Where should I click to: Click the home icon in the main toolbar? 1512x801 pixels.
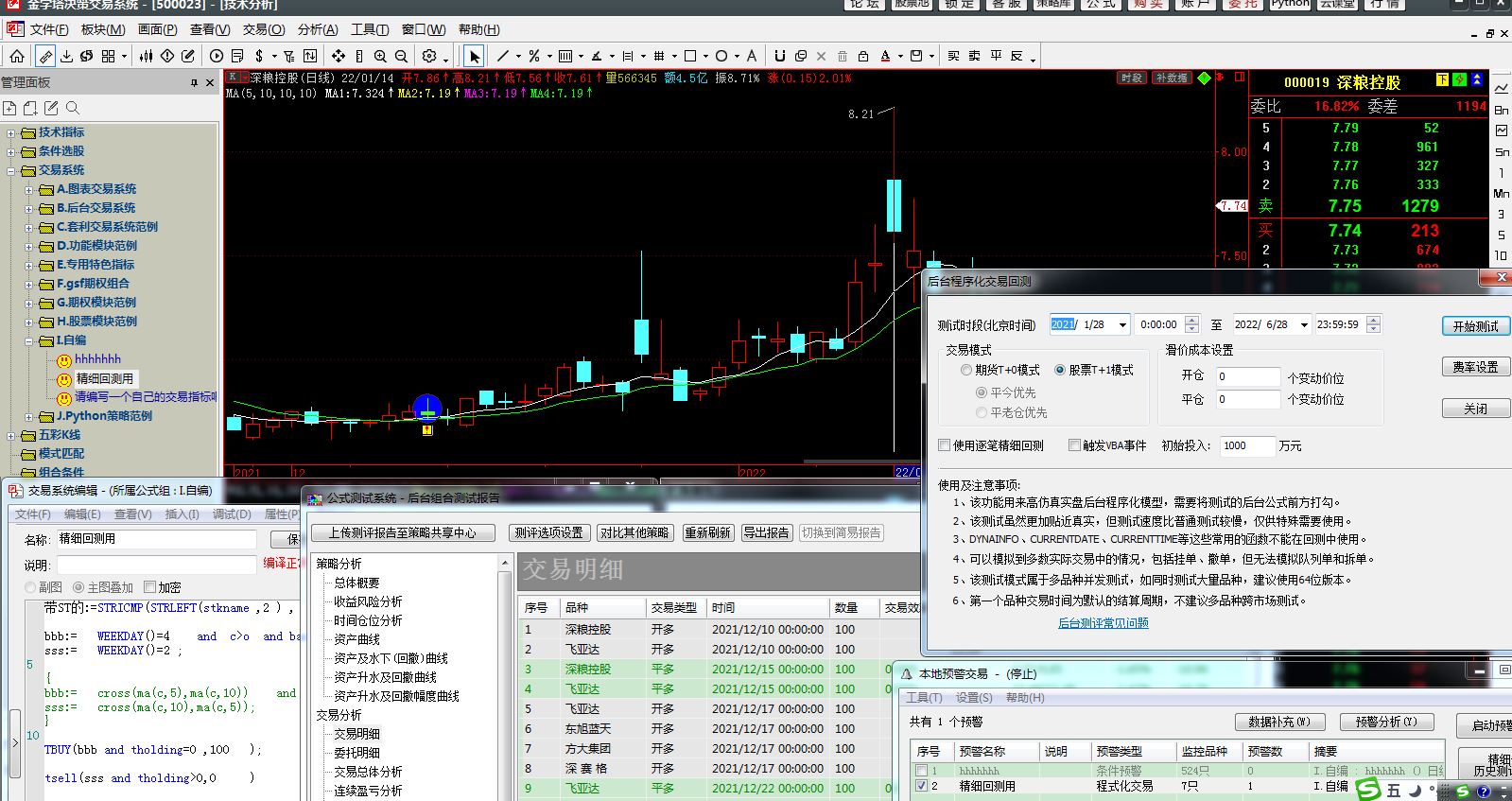pyautogui.click(x=17, y=56)
